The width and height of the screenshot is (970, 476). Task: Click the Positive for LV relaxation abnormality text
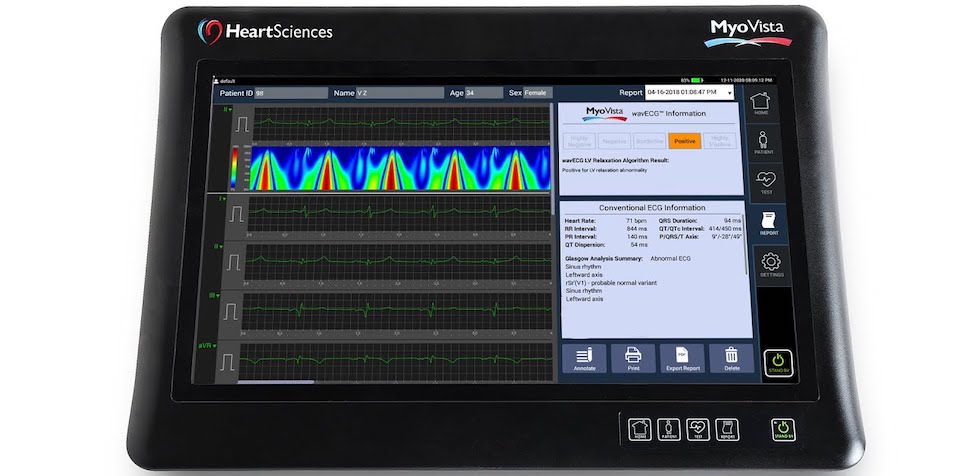click(604, 170)
